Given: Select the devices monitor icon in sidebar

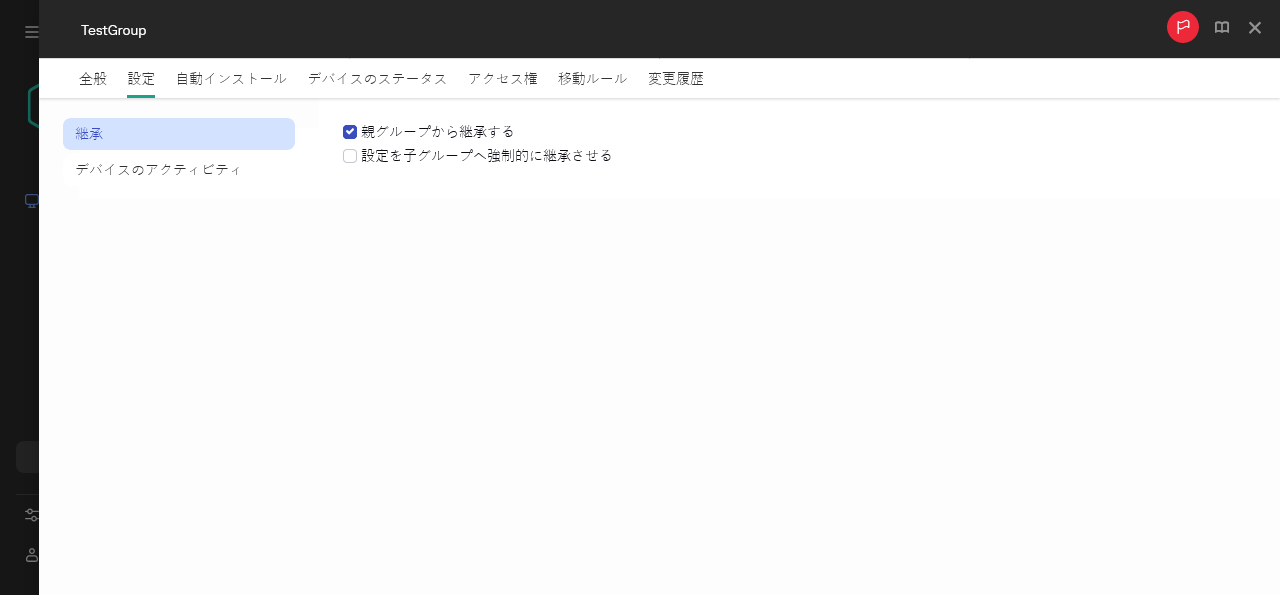Looking at the screenshot, I should click(31, 200).
